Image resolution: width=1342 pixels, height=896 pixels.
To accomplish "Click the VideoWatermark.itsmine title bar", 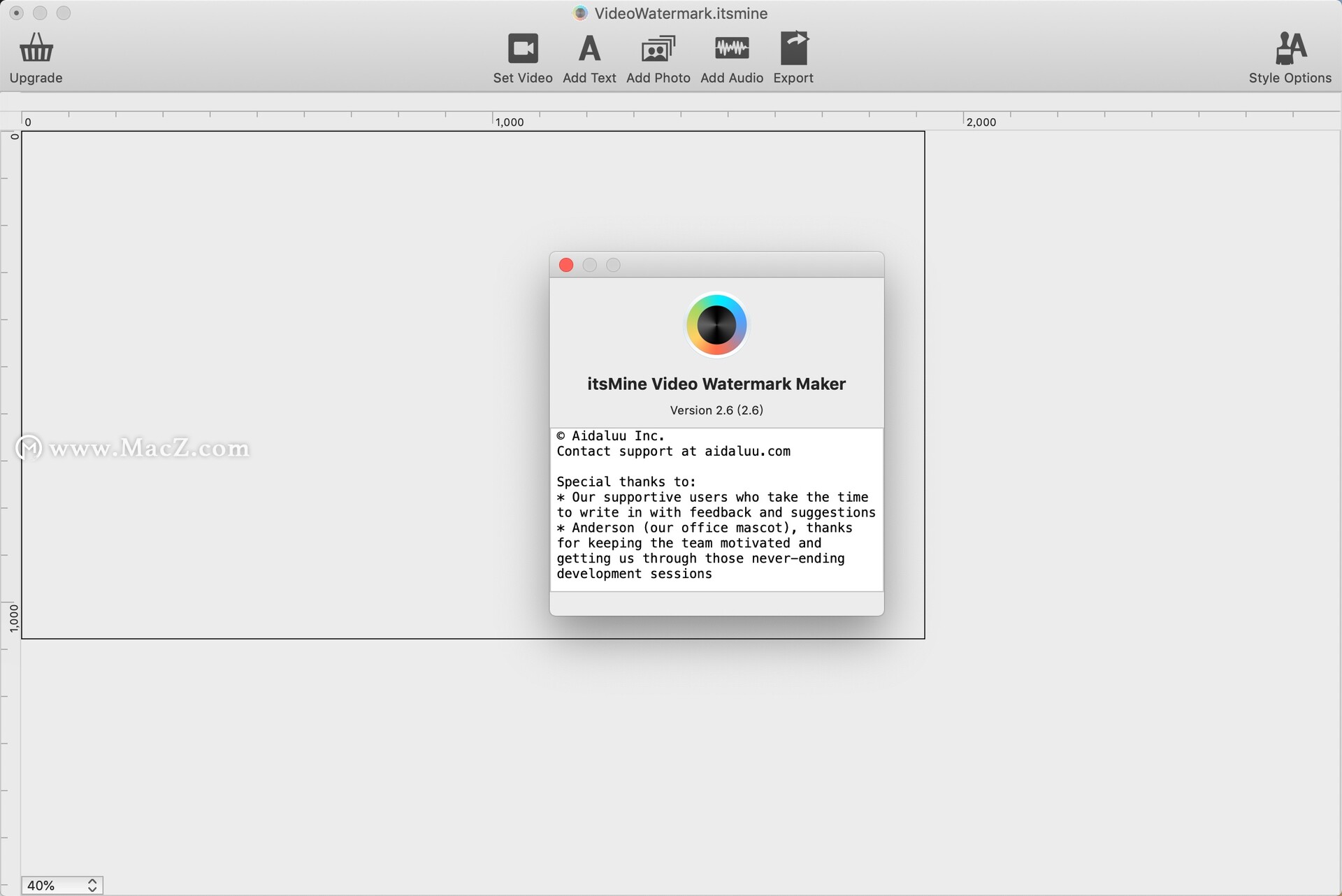I will coord(671,13).
